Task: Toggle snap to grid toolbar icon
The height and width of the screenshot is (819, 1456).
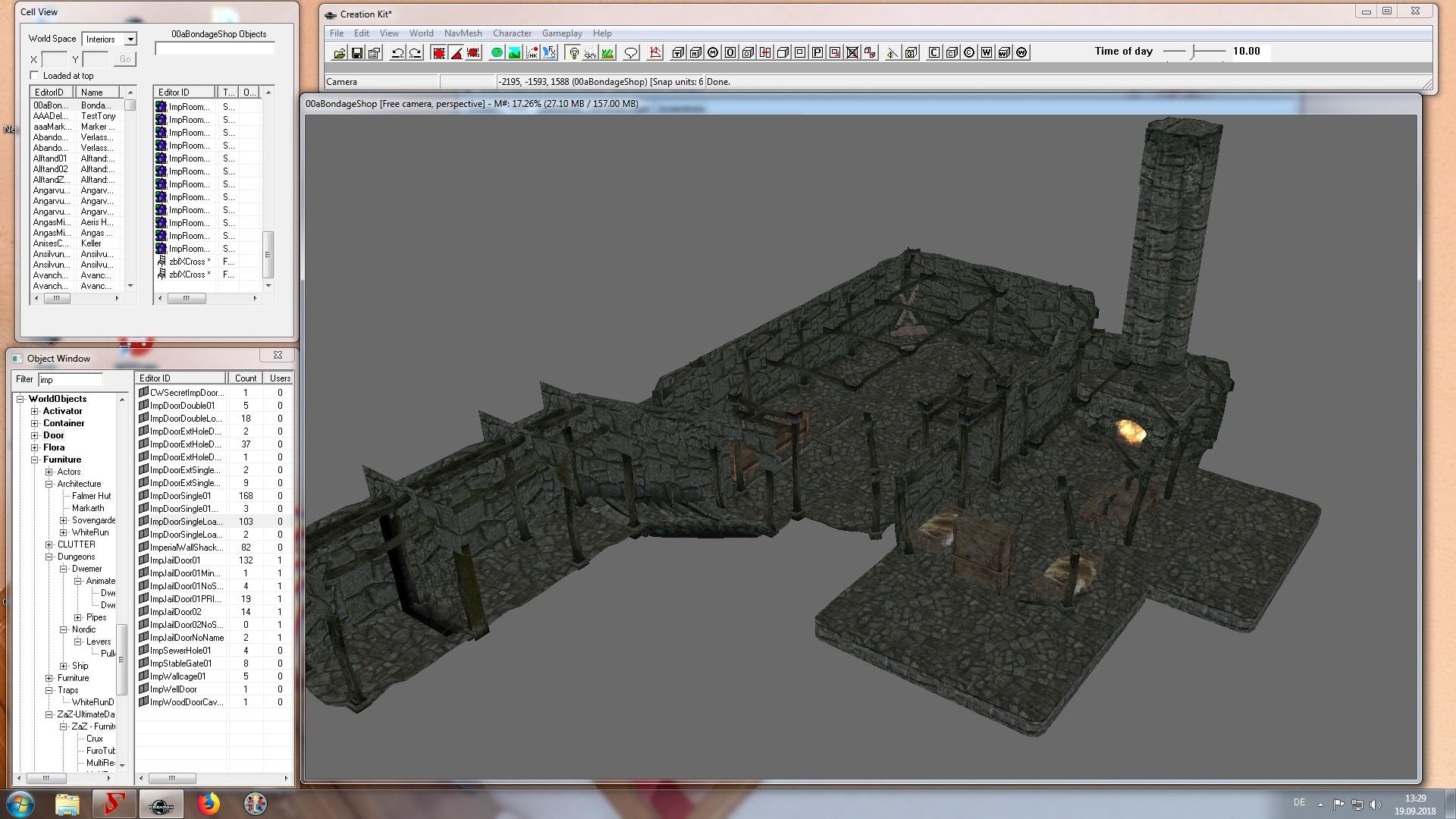Action: click(x=438, y=52)
